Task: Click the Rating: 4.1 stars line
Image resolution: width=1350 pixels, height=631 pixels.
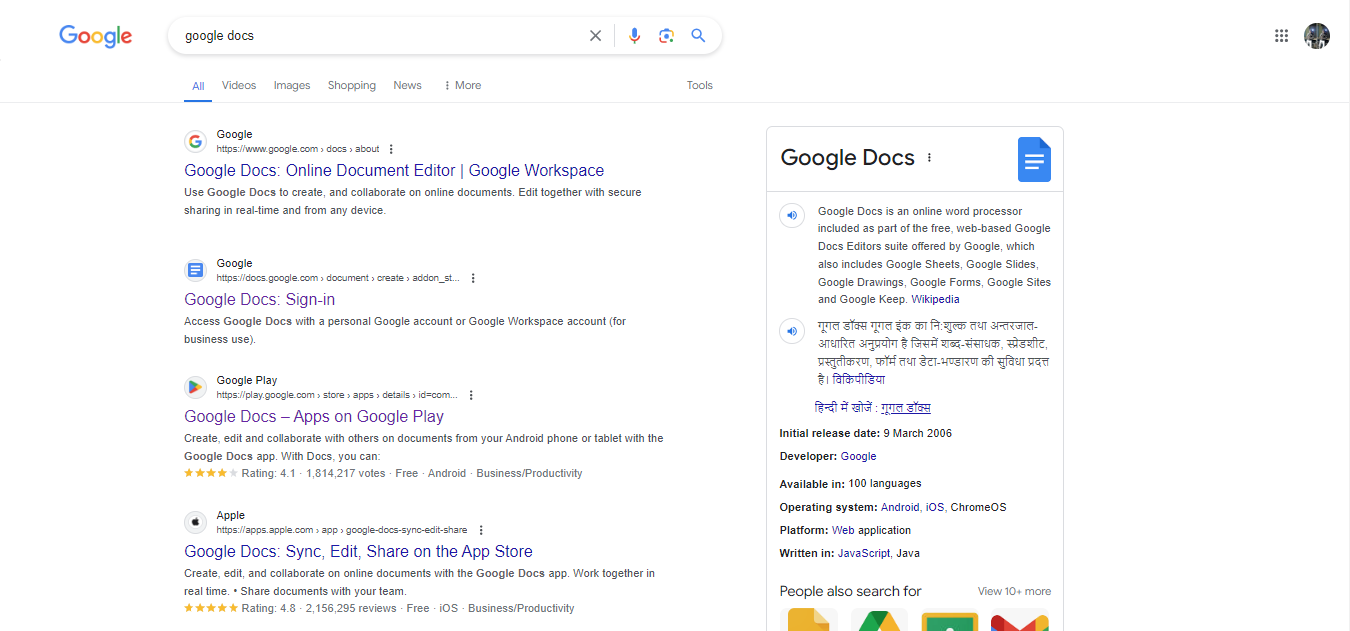Action: tap(383, 473)
